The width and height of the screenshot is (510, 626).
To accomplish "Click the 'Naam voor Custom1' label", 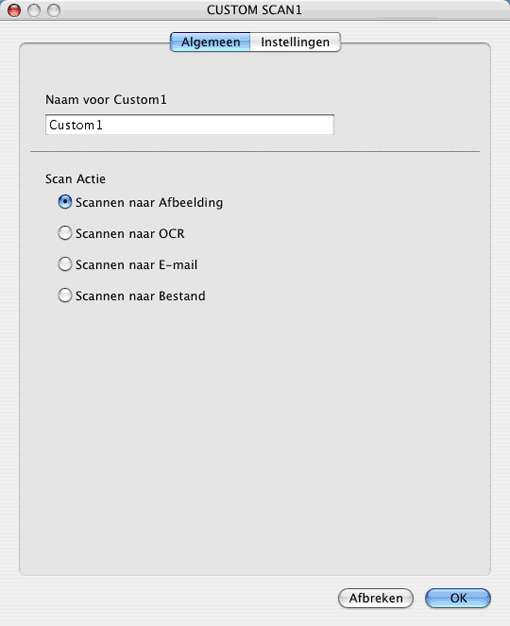I will click(106, 99).
